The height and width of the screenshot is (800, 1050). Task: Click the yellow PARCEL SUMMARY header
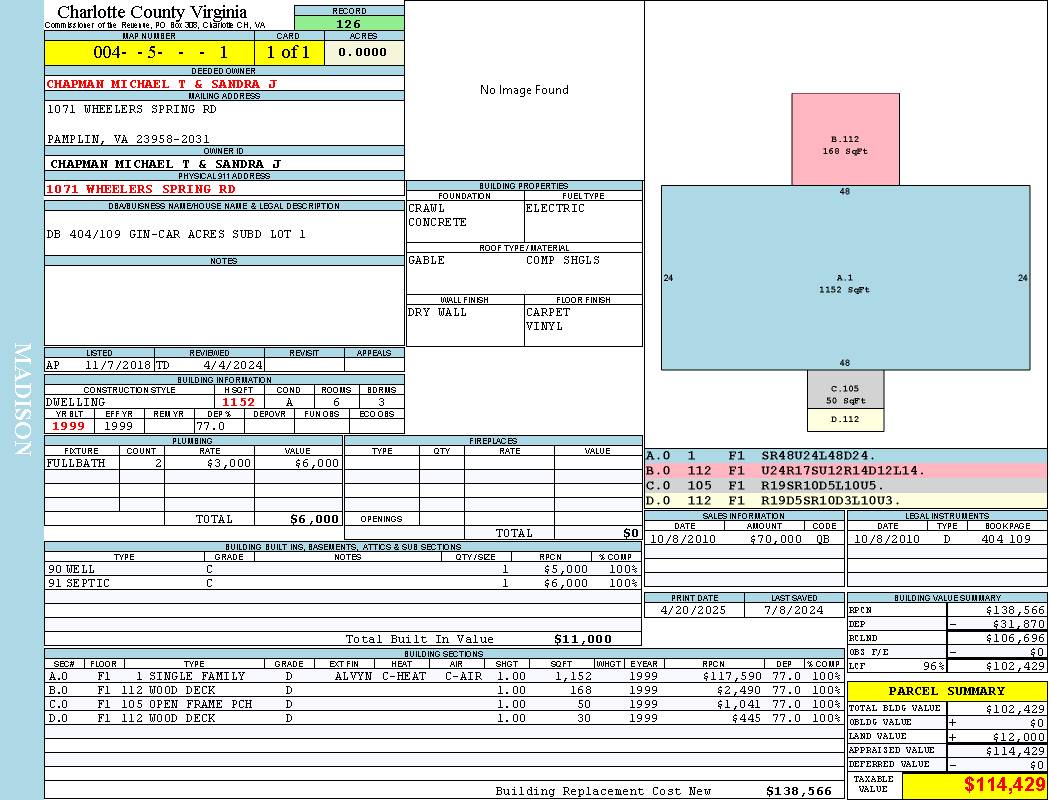pyautogui.click(x=947, y=691)
